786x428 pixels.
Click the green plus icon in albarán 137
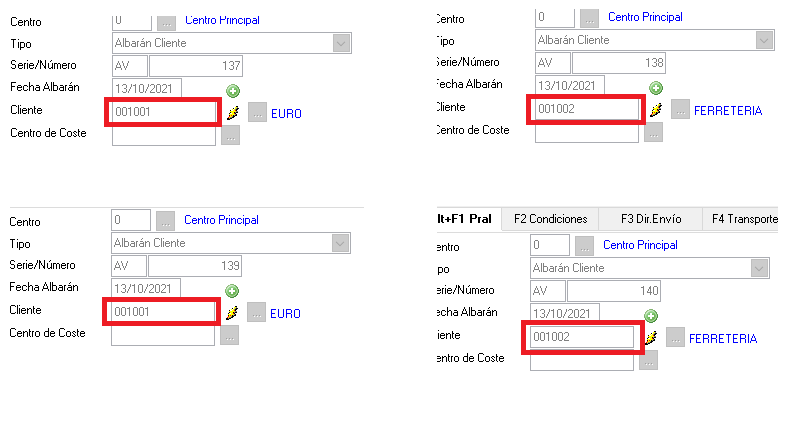click(233, 91)
